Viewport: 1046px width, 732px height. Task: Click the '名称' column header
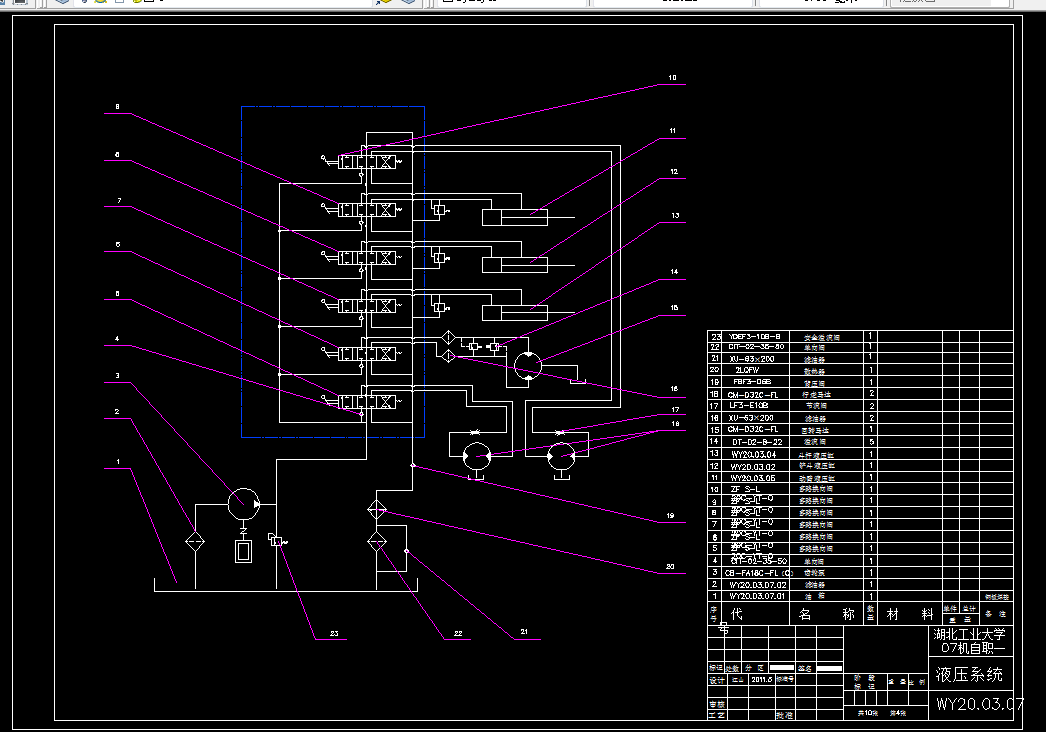pyautogui.click(x=827, y=614)
